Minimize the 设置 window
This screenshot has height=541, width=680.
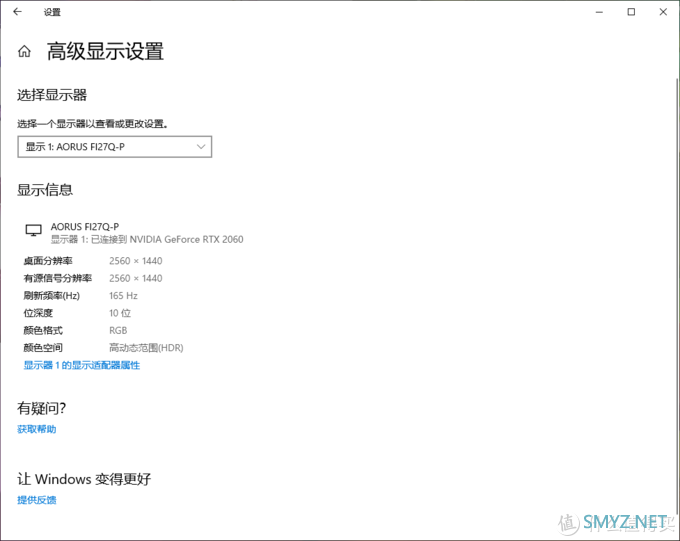coord(599,12)
